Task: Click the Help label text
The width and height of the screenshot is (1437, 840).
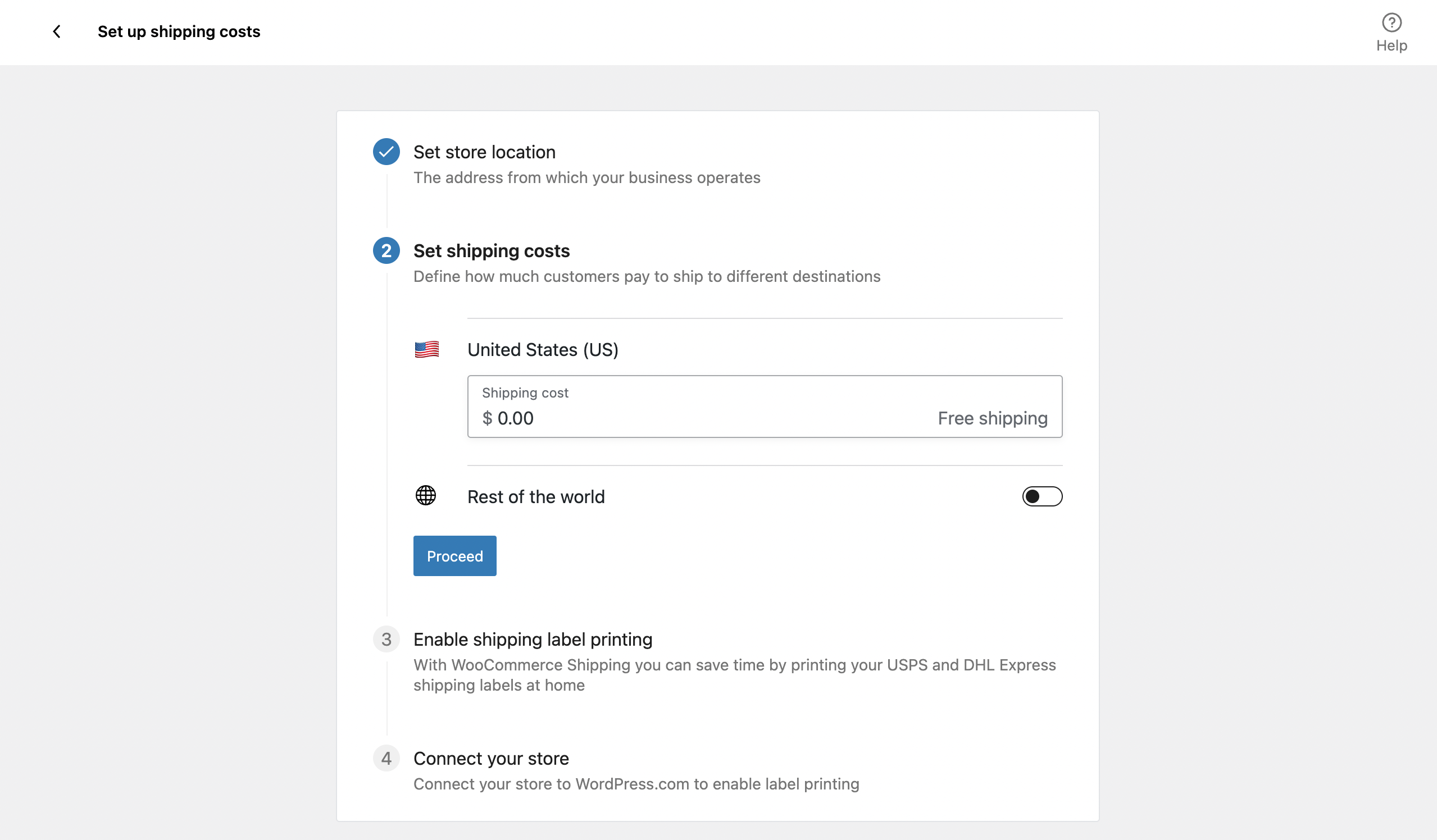Action: pyautogui.click(x=1391, y=45)
